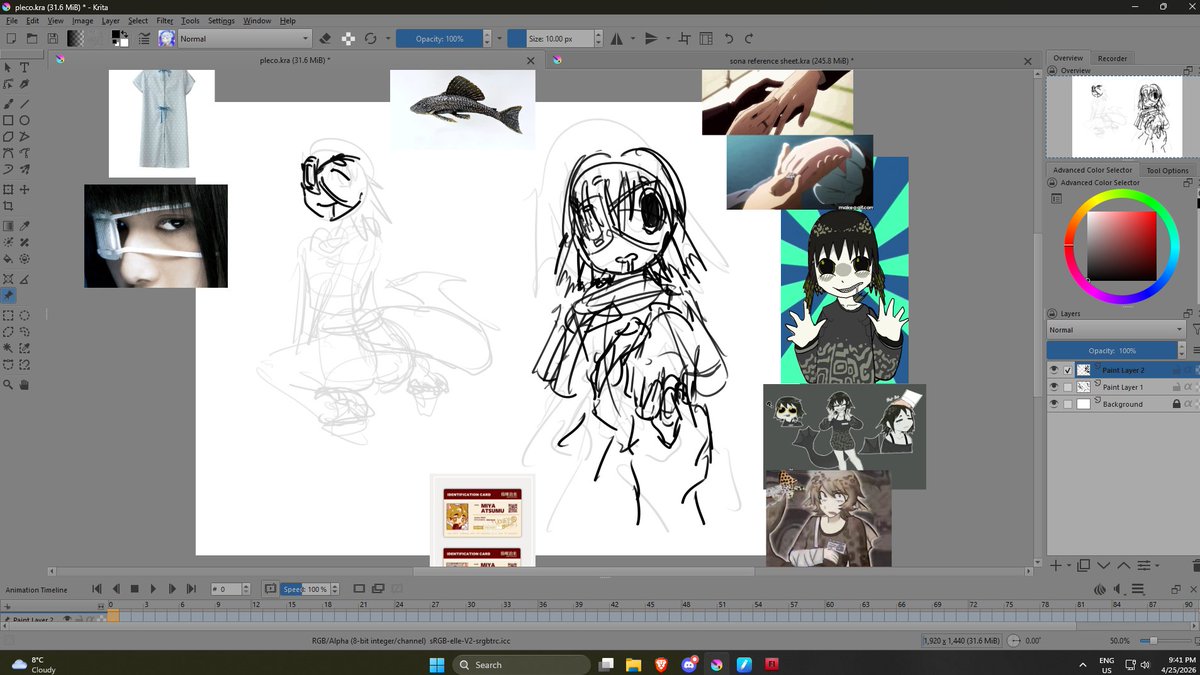Close the pleco.kra document tab
Image resolution: width=1200 pixels, height=675 pixels.
[x=530, y=61]
